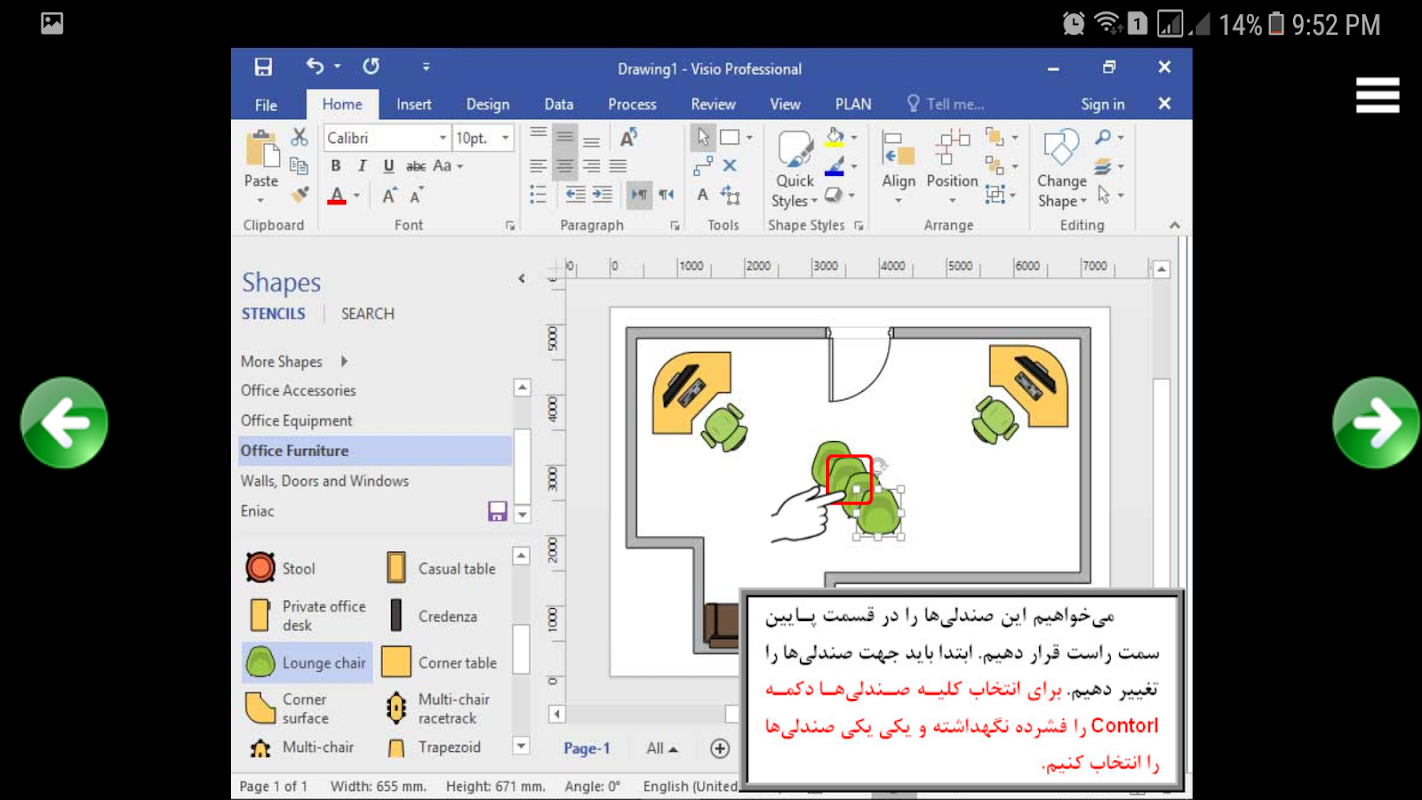This screenshot has width=1422, height=800.
Task: Open the File tab
Action: (x=266, y=104)
